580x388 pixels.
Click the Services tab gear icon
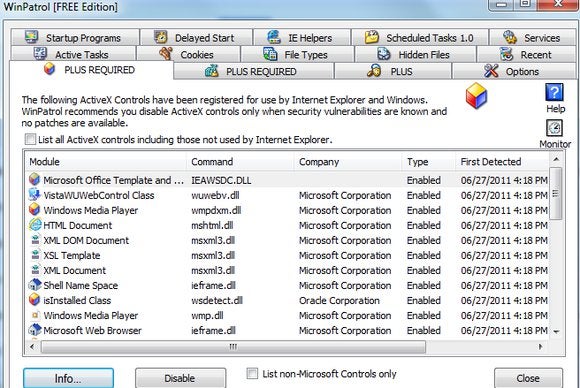(510, 37)
